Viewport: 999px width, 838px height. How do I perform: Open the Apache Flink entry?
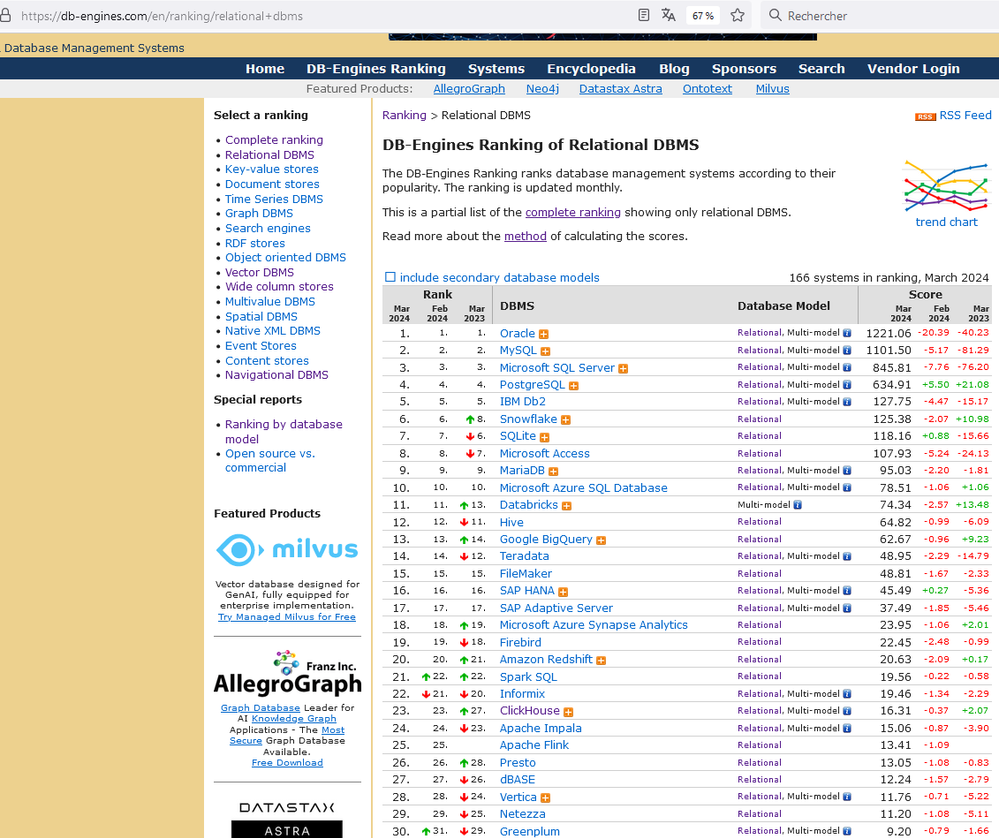pyautogui.click(x=534, y=745)
